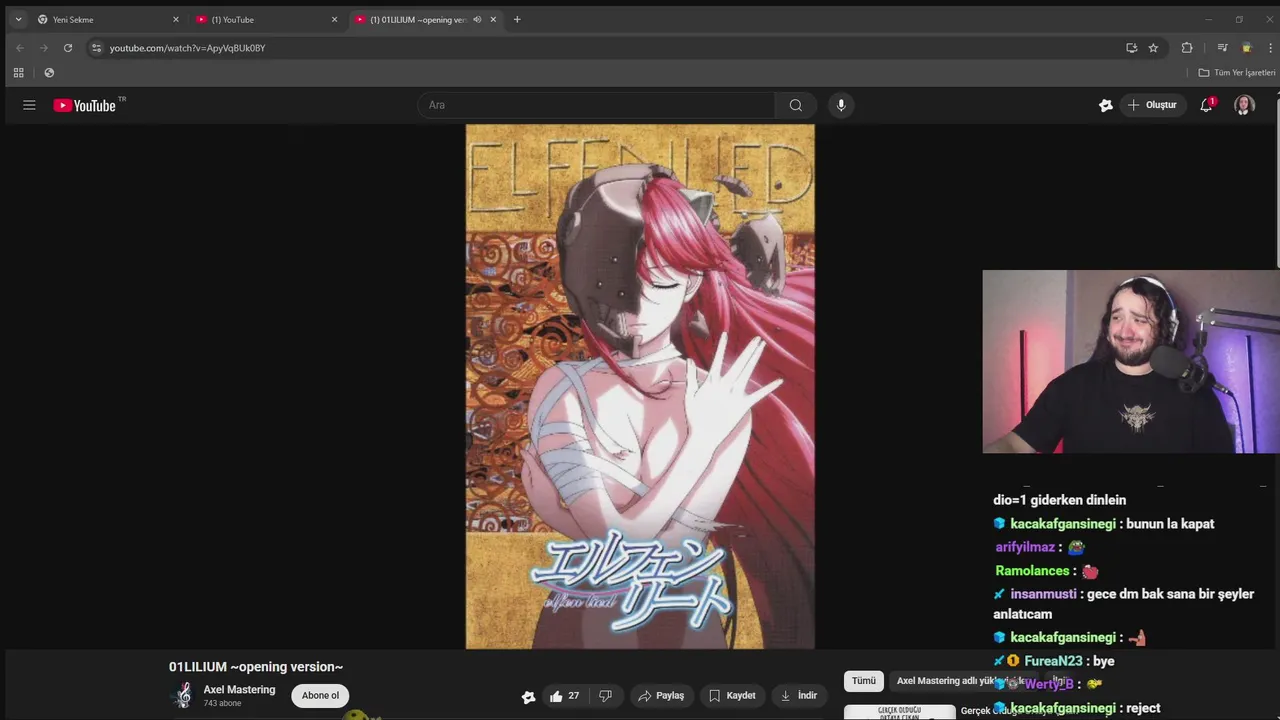Screen dimensions: 1280x720
Task: Click kacakafgansinegi reject chat message
Action: (1077, 708)
